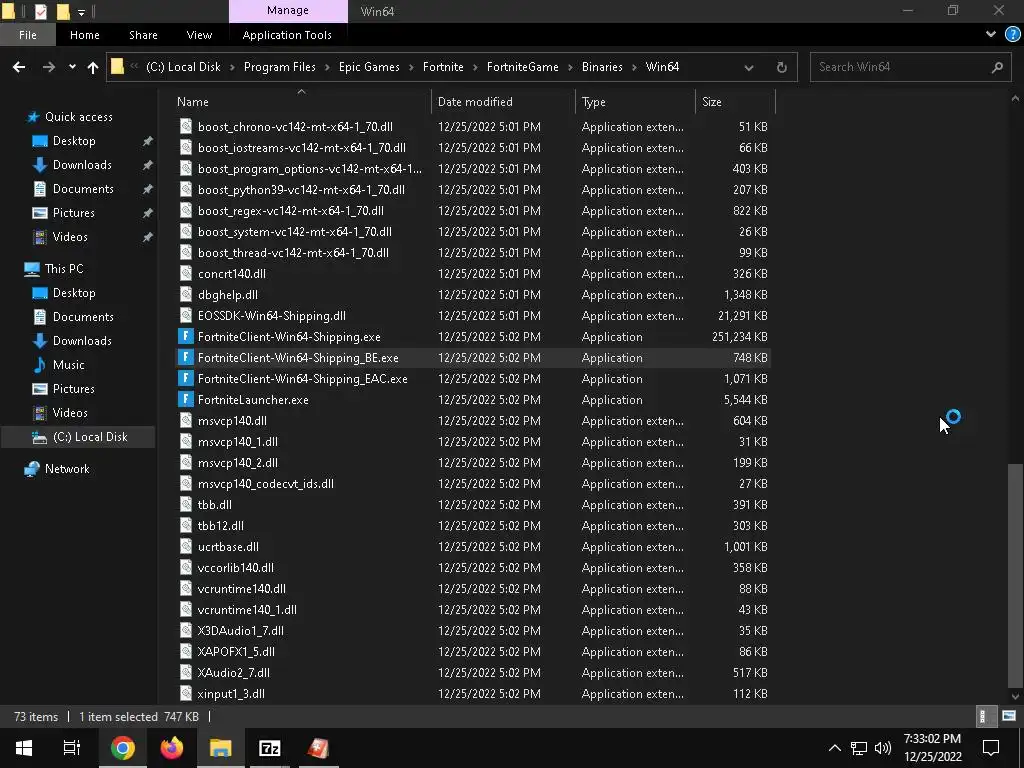The height and width of the screenshot is (768, 1024).
Task: Open Customize Quick Access Toolbar dropdown
Action: pyautogui.click(x=81, y=12)
